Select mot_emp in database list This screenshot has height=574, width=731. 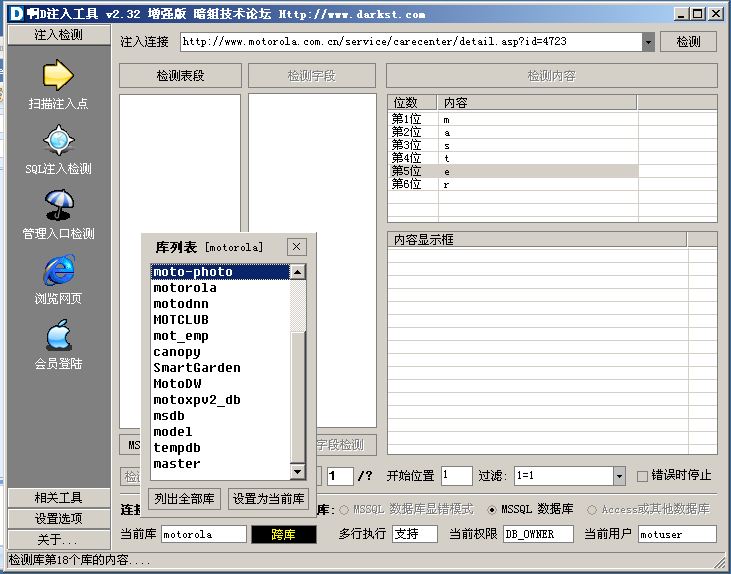coord(220,336)
